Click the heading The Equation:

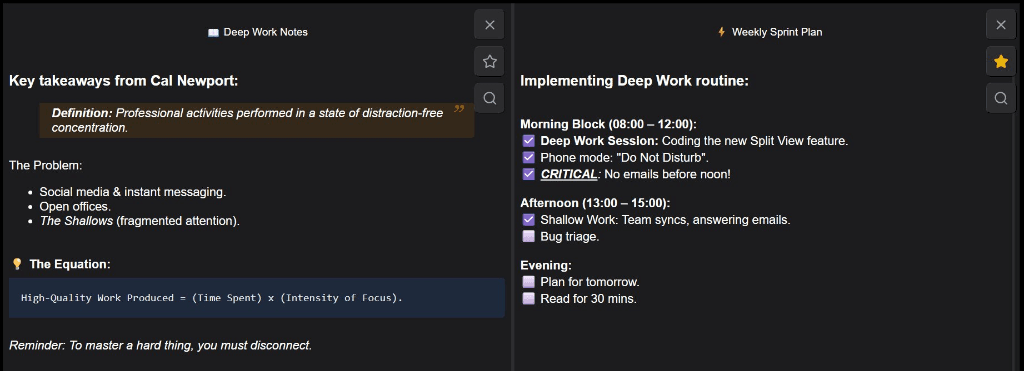(70, 265)
